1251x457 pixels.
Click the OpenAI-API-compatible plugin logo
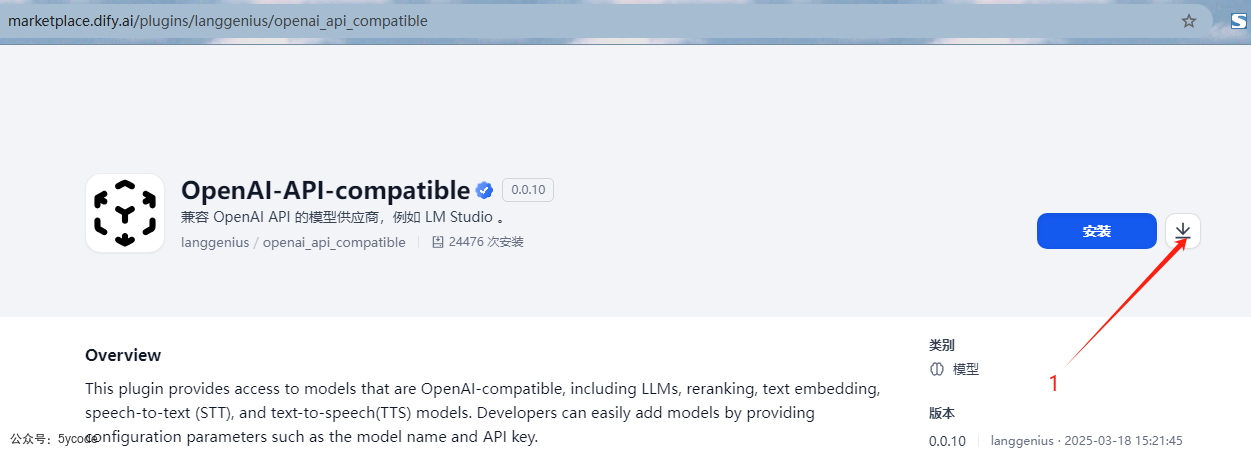tap(125, 213)
